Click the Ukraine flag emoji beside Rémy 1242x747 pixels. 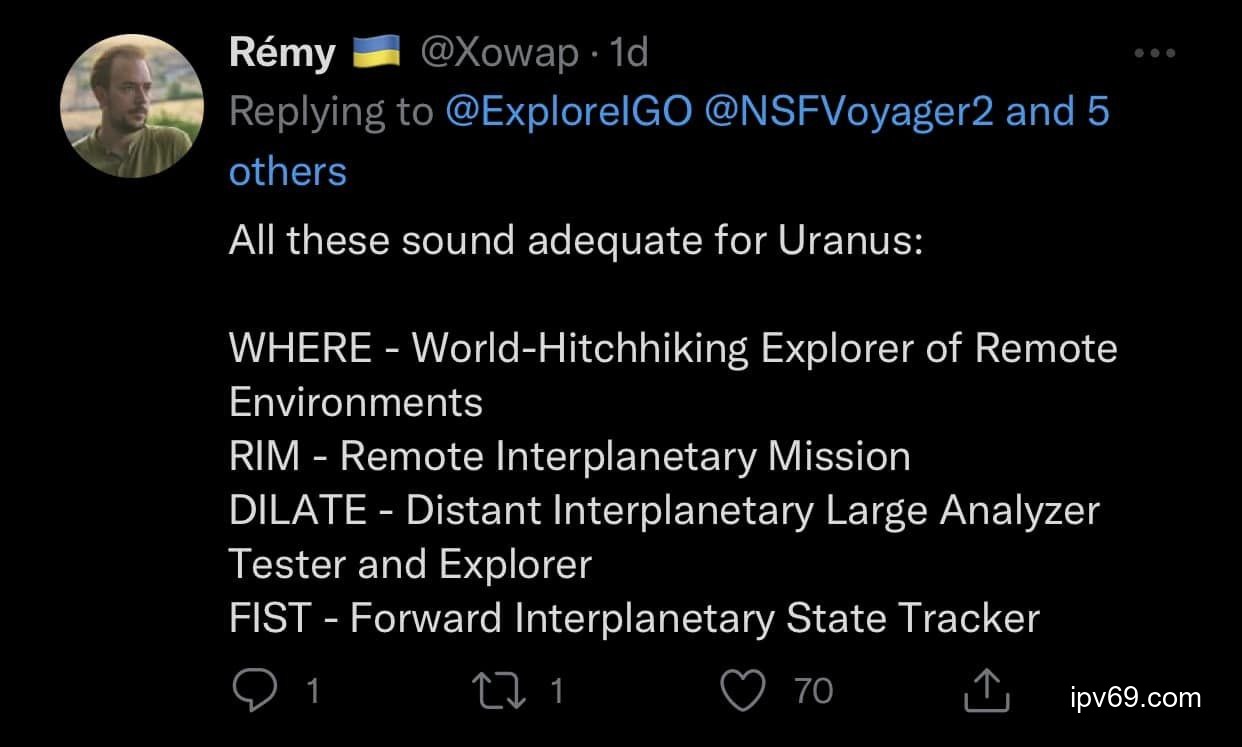point(377,51)
